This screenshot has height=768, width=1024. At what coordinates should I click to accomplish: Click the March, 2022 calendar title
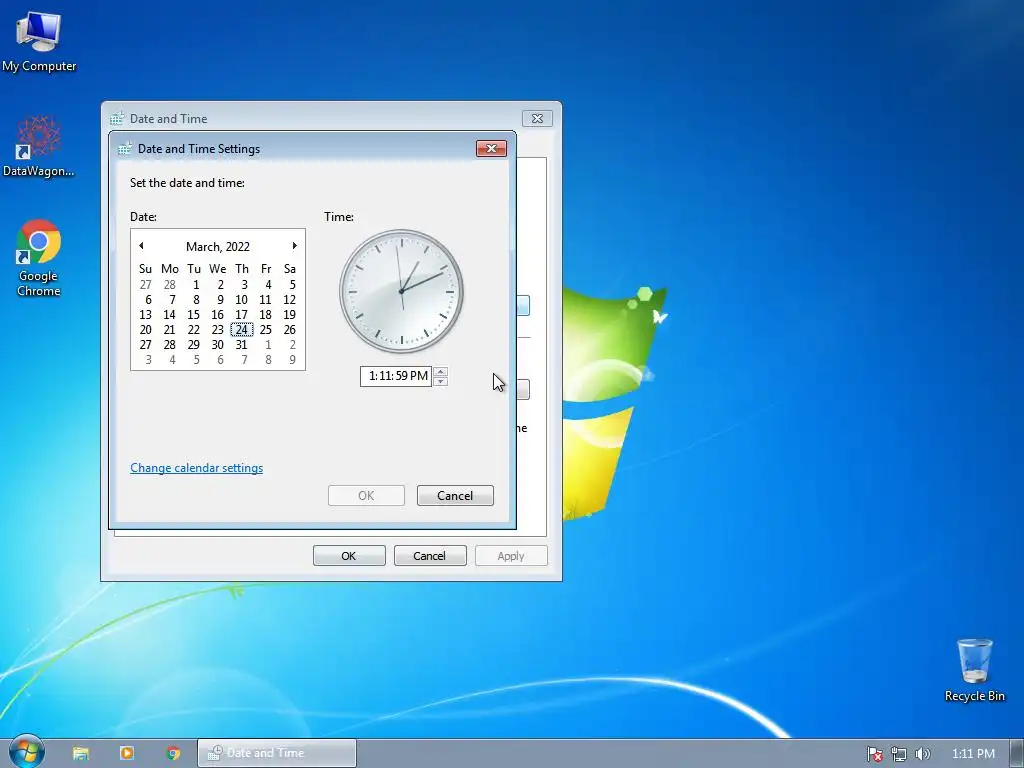pos(217,246)
